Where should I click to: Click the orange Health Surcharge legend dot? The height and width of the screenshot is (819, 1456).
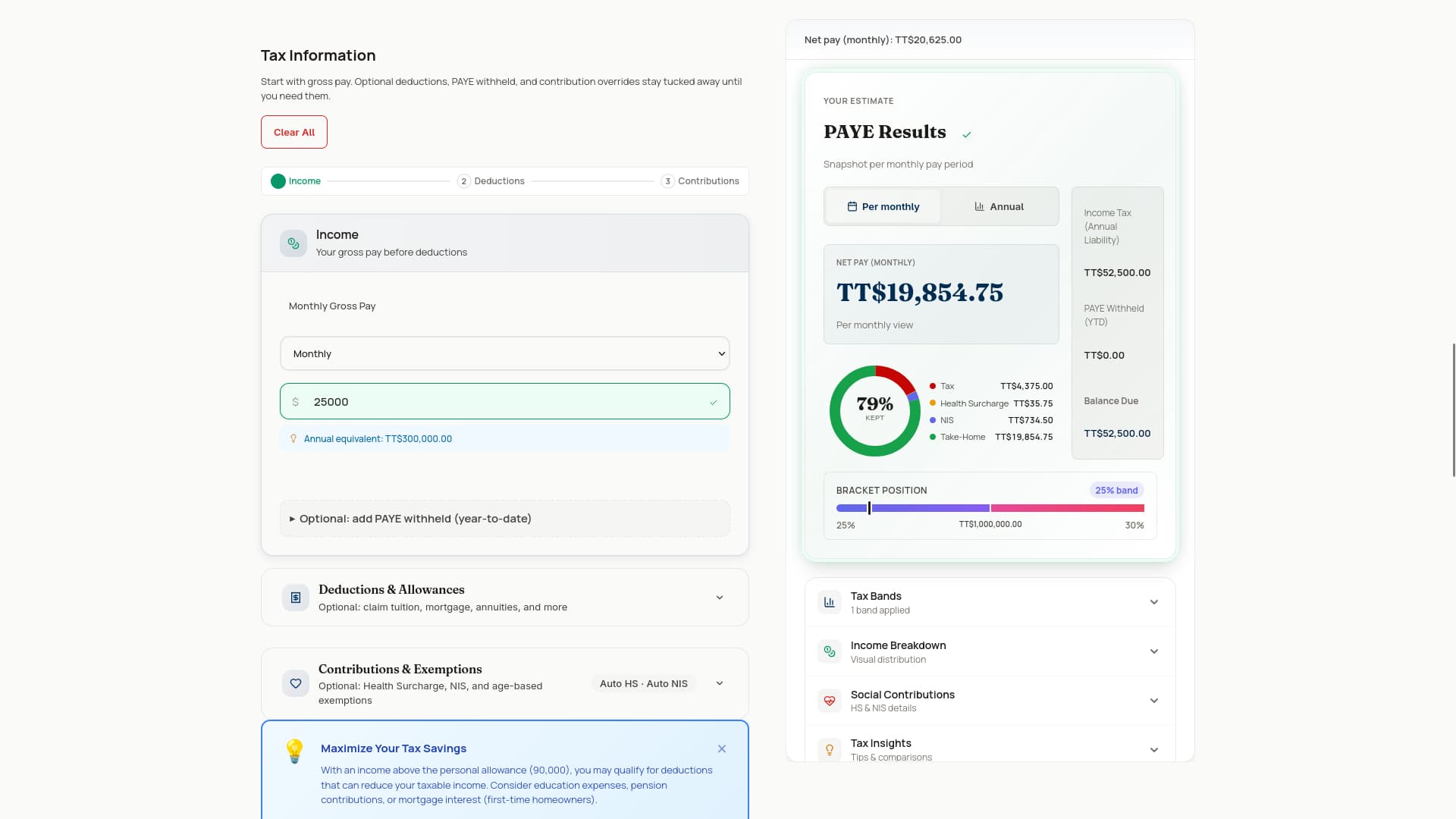click(933, 403)
